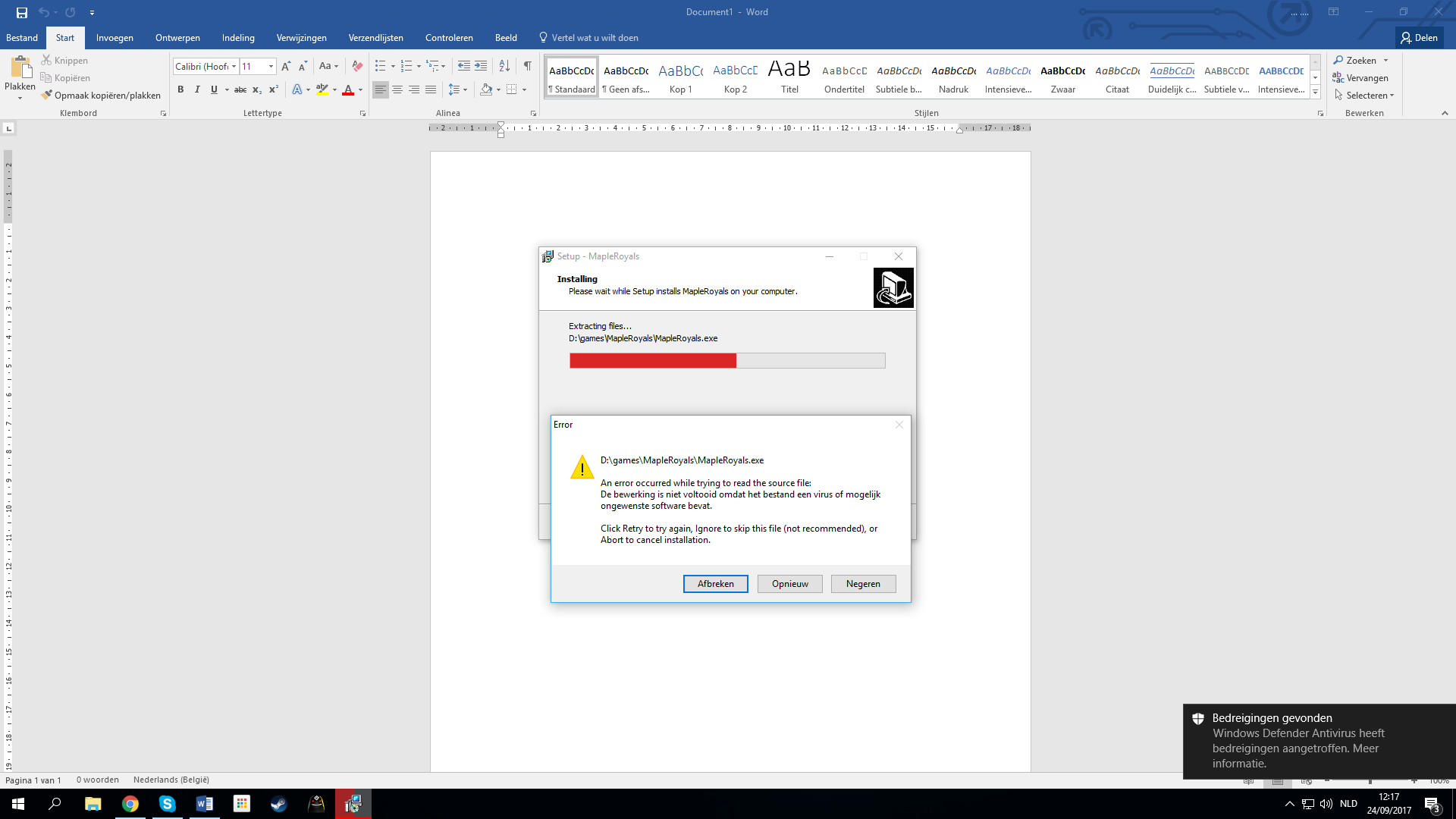The image size is (1456, 819).
Task: Open the change case Aa dropdown
Action: tap(328, 67)
